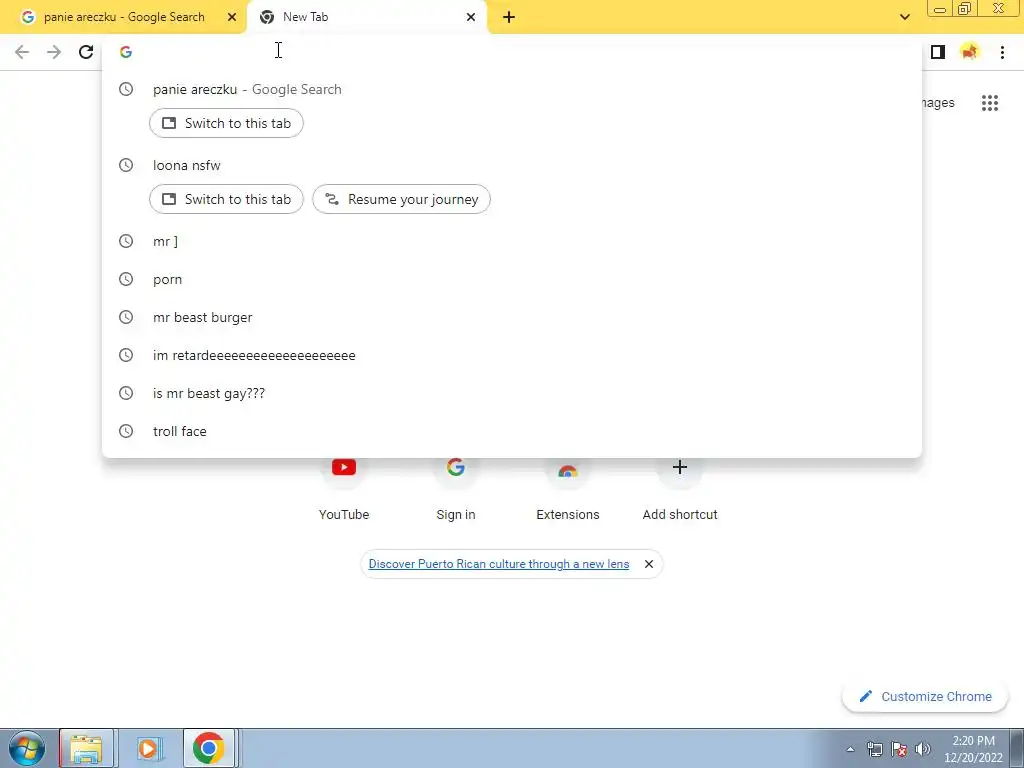The height and width of the screenshot is (768, 1024).
Task: Select the New Tab tab
Action: pyautogui.click(x=366, y=17)
